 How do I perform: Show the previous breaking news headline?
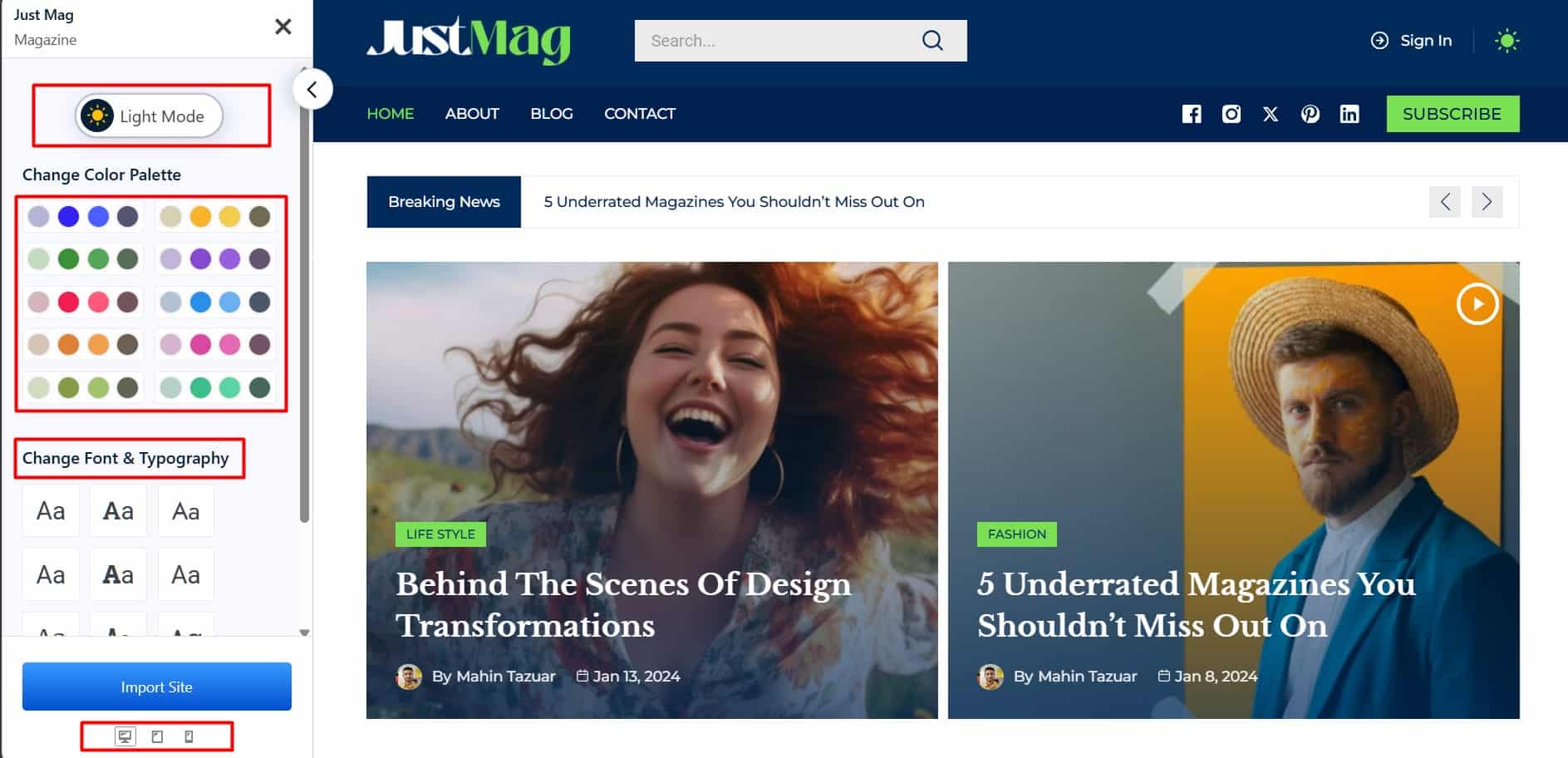(x=1444, y=202)
